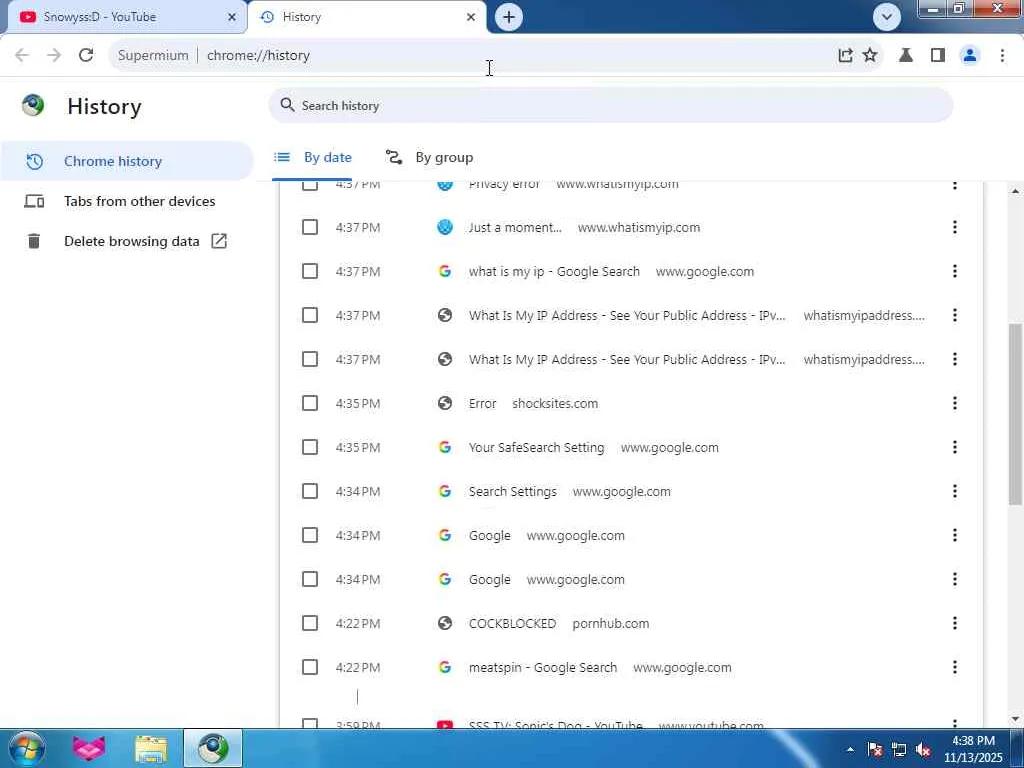
Task: Open Delete browsing data
Action: pos(126,241)
